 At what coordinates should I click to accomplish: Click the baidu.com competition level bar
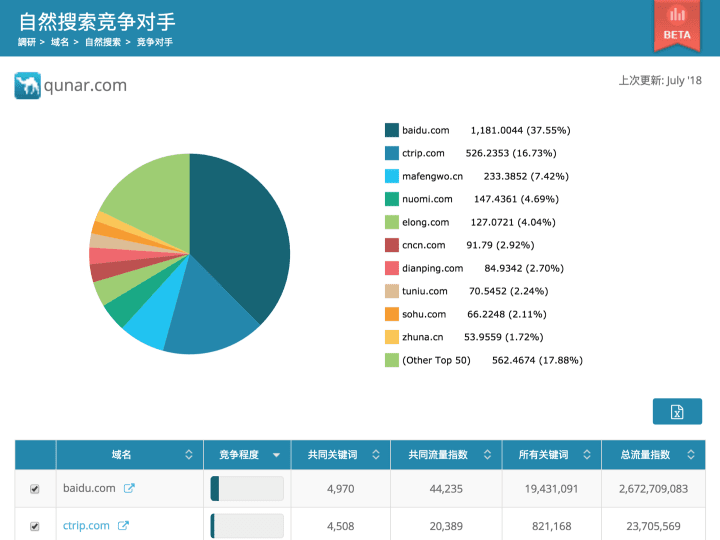pyautogui.click(x=247, y=488)
